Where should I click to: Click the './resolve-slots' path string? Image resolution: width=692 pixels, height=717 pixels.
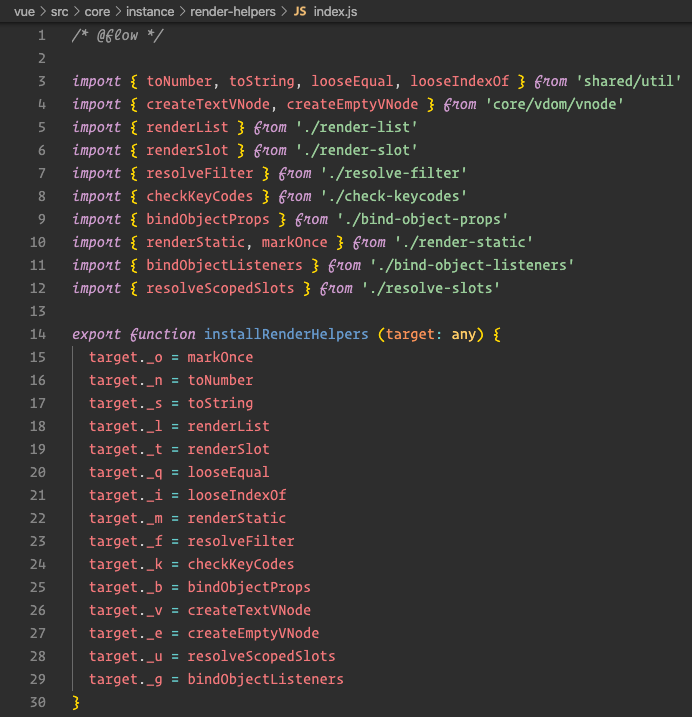tap(431, 288)
